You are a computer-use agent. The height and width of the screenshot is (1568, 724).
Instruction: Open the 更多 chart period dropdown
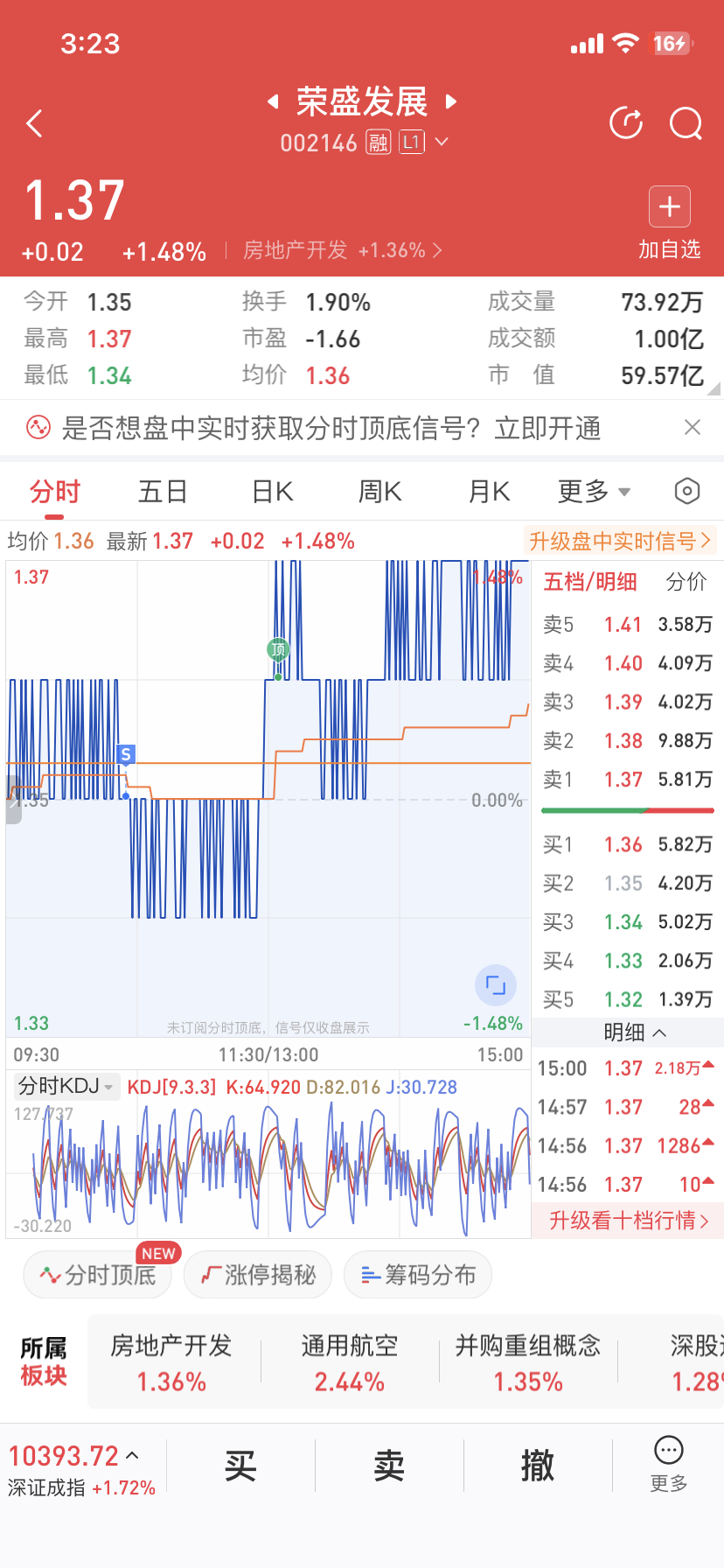point(595,492)
